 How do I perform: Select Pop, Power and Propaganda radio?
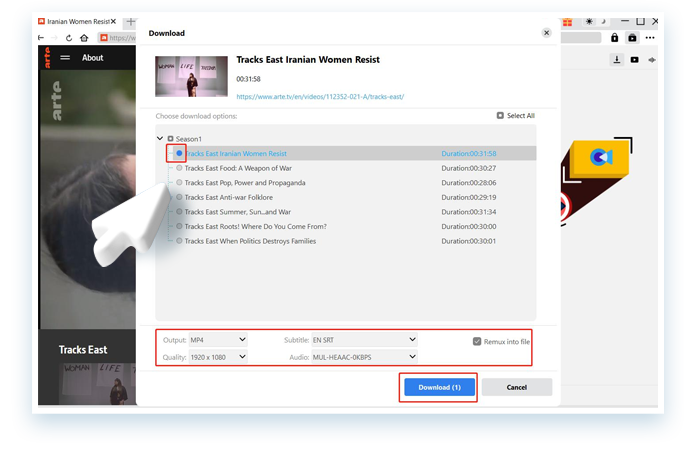(x=179, y=182)
